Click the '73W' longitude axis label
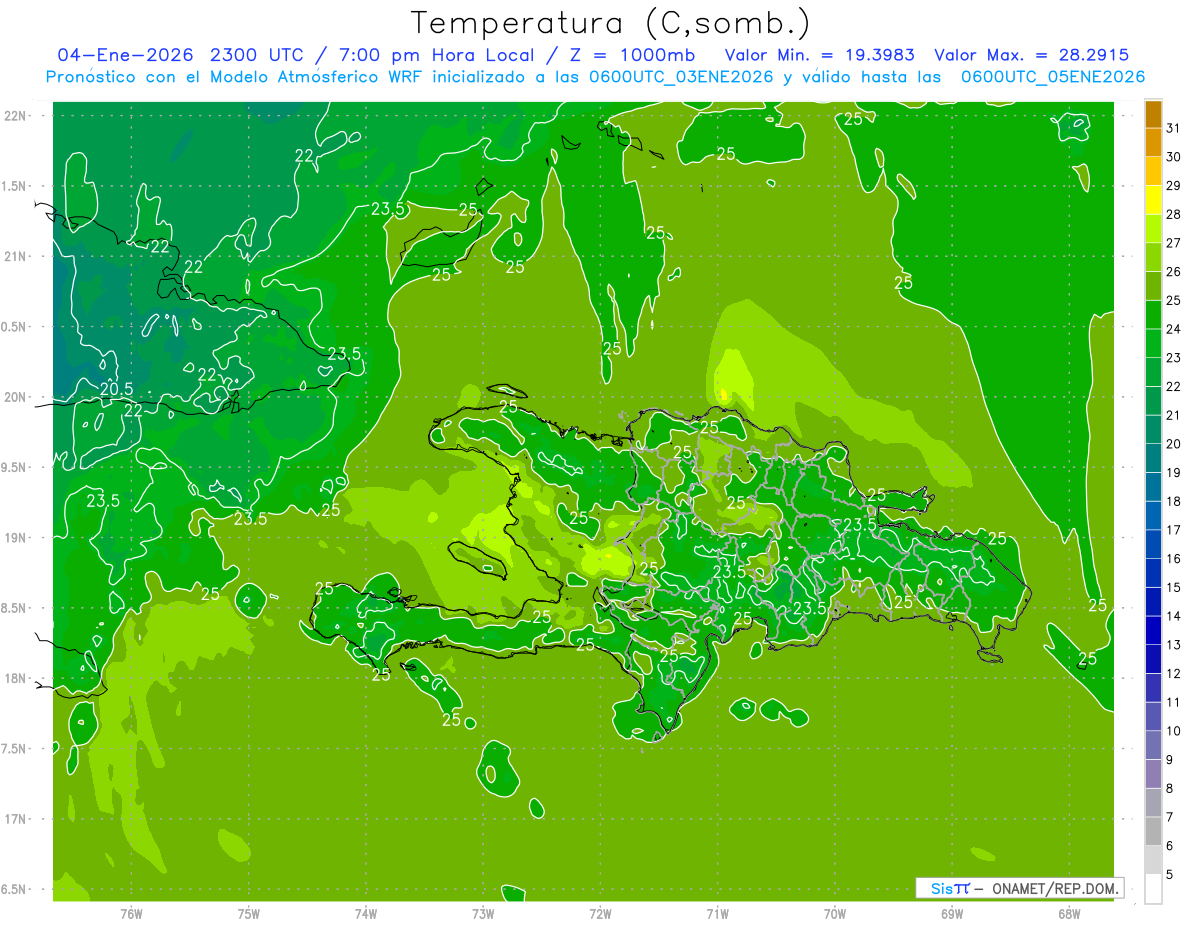This screenshot has height=927, width=1200. (483, 913)
